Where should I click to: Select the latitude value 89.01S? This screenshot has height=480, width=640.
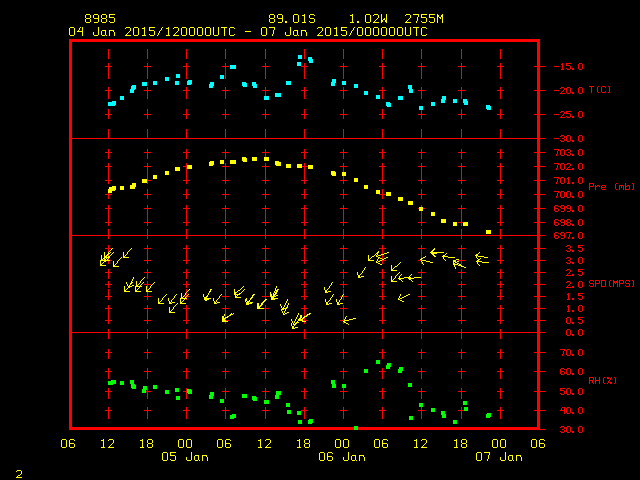292,19
